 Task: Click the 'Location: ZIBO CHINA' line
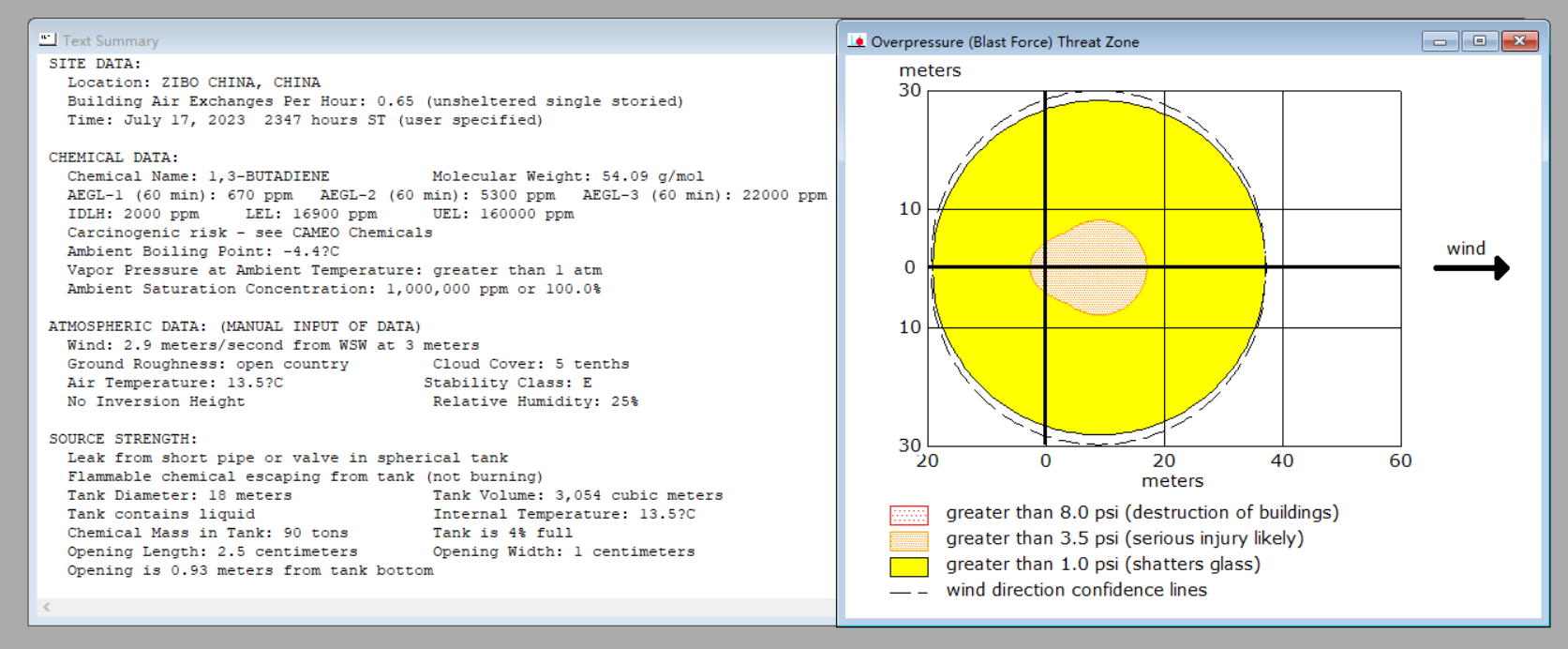click(193, 83)
